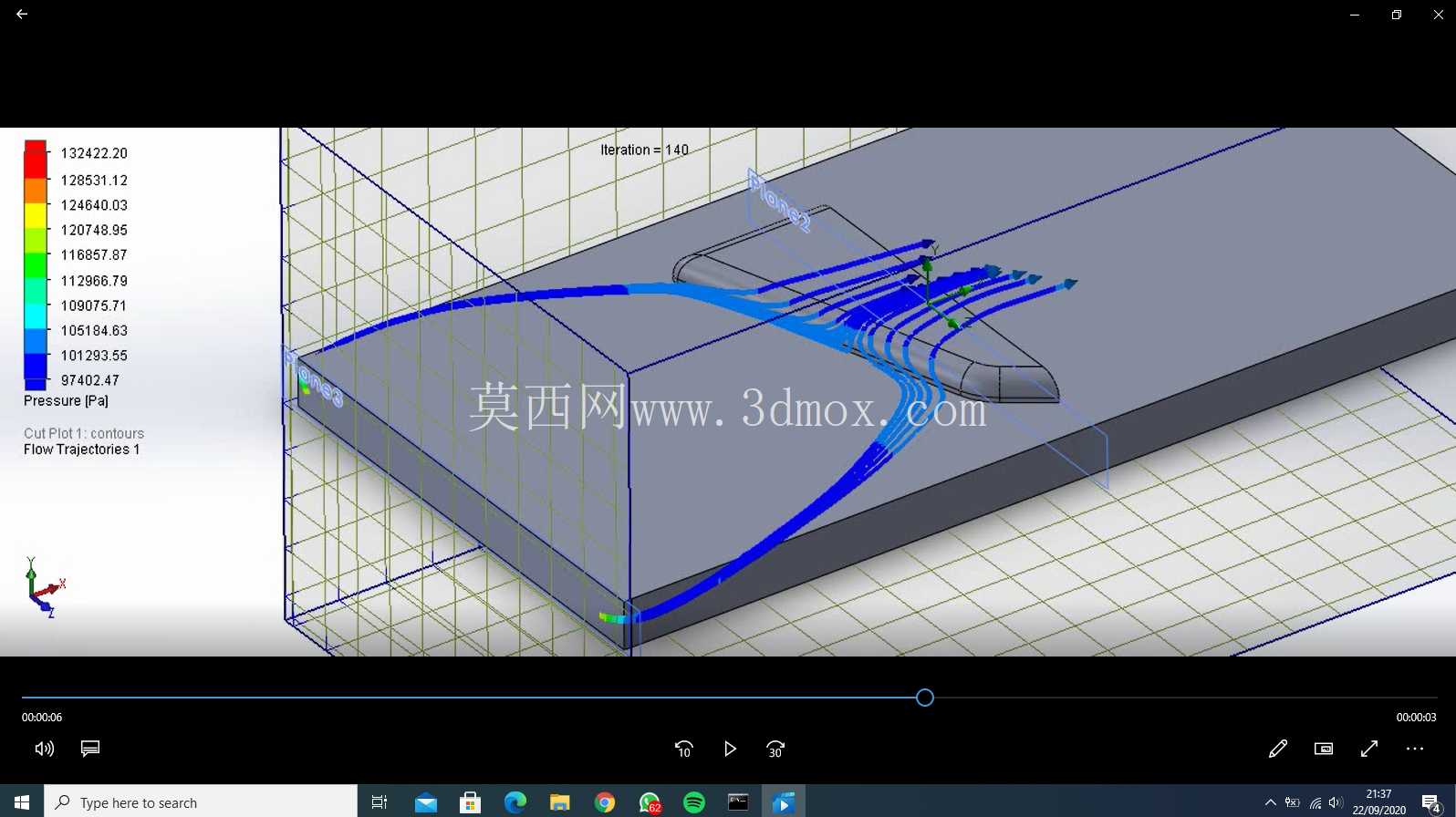The height and width of the screenshot is (817, 1456).
Task: Open subtitles and captions menu
Action: (x=90, y=749)
